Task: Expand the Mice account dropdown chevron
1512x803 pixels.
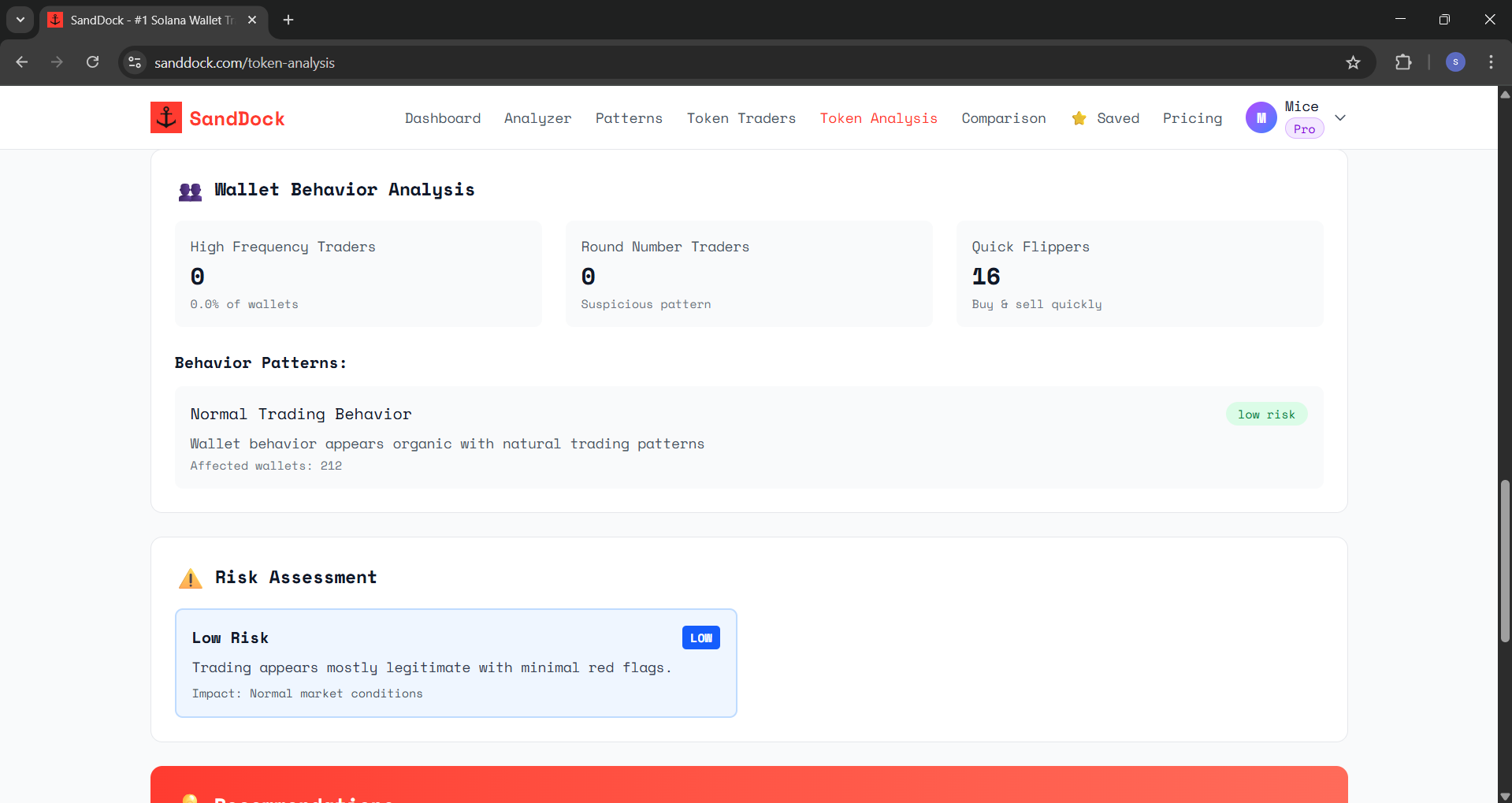Action: tap(1340, 117)
